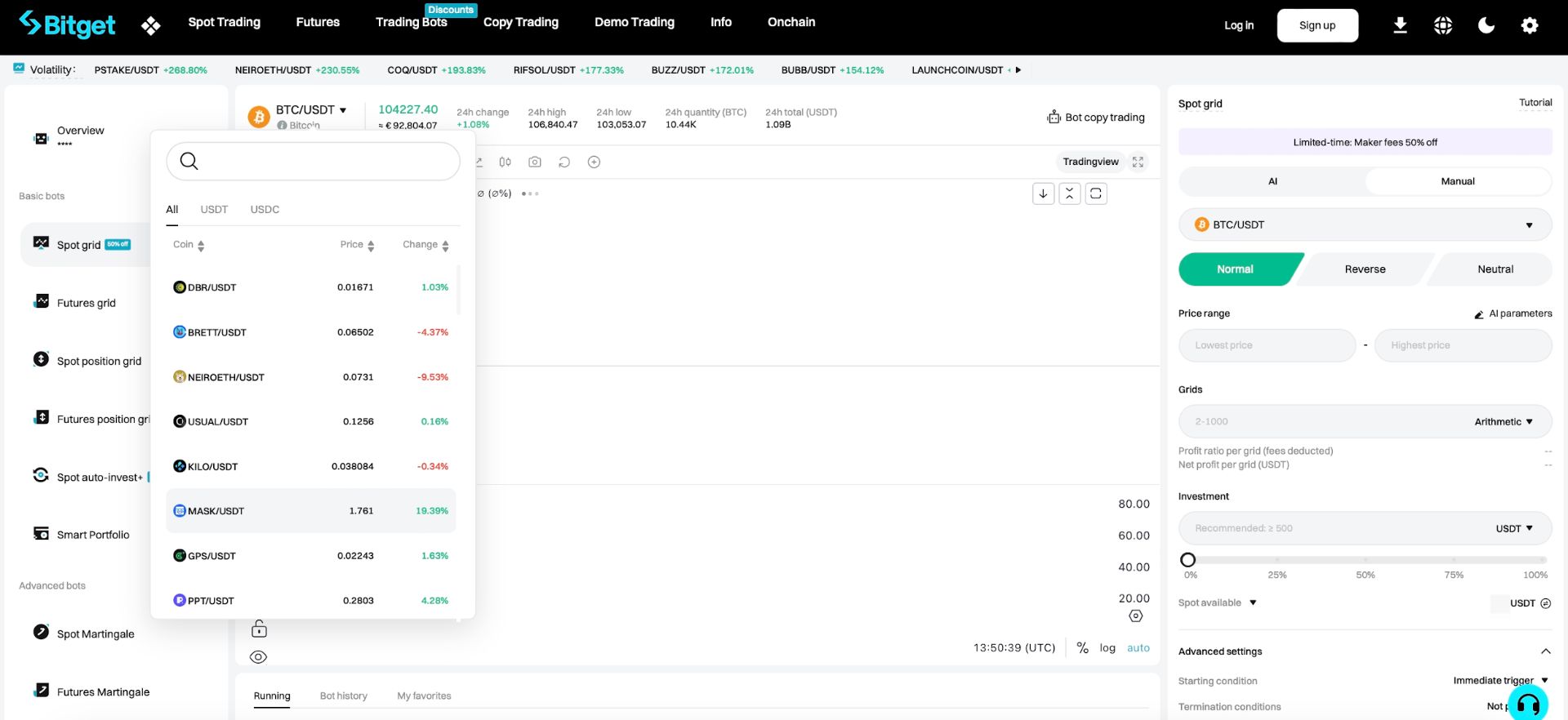The height and width of the screenshot is (720, 1568).
Task: Click the Sign up button
Action: 1317,25
